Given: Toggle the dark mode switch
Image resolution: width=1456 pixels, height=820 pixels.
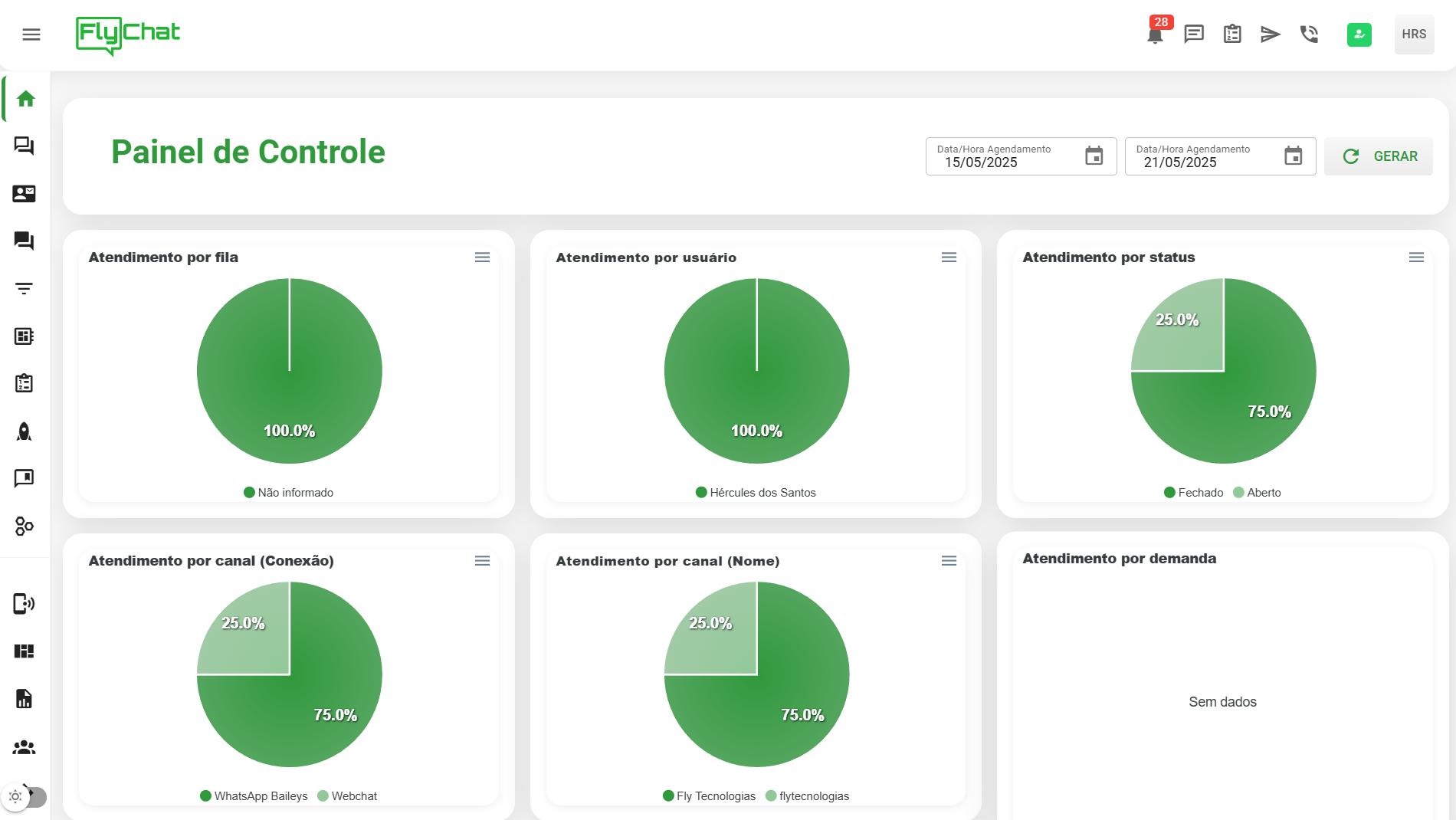Looking at the screenshot, I should point(25,797).
